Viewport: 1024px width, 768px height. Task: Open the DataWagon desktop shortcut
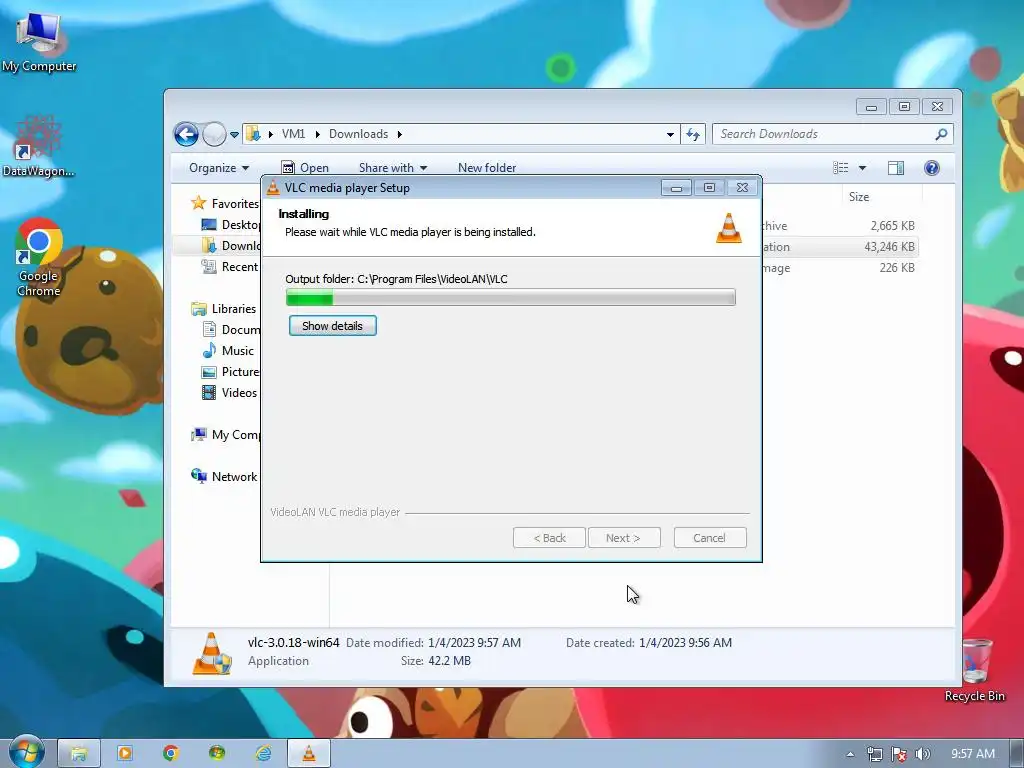(38, 147)
